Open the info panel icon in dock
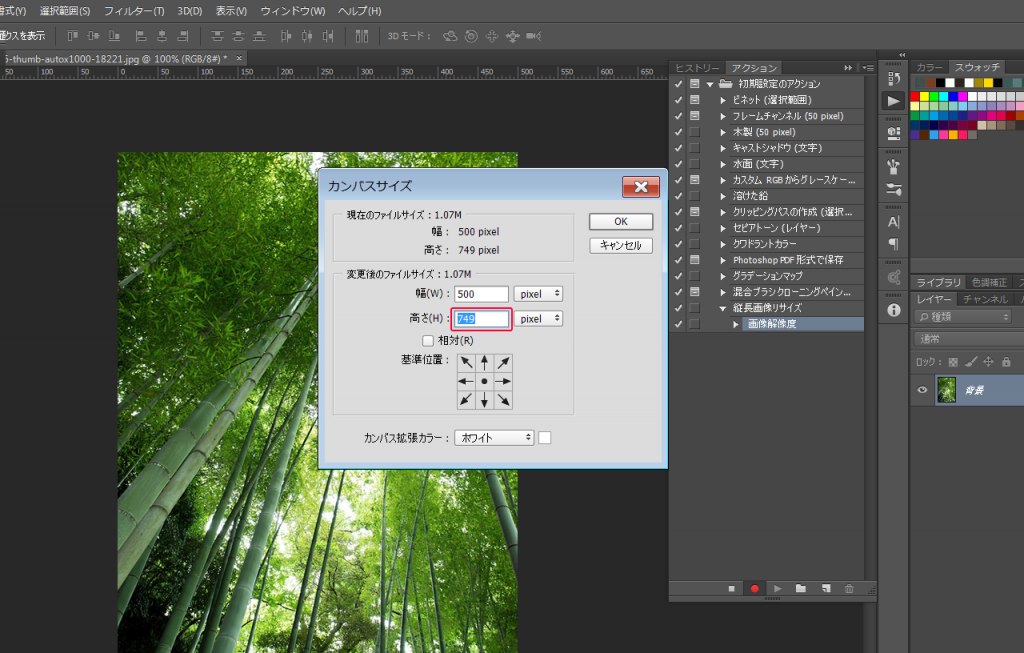This screenshot has height=653, width=1024. click(893, 310)
